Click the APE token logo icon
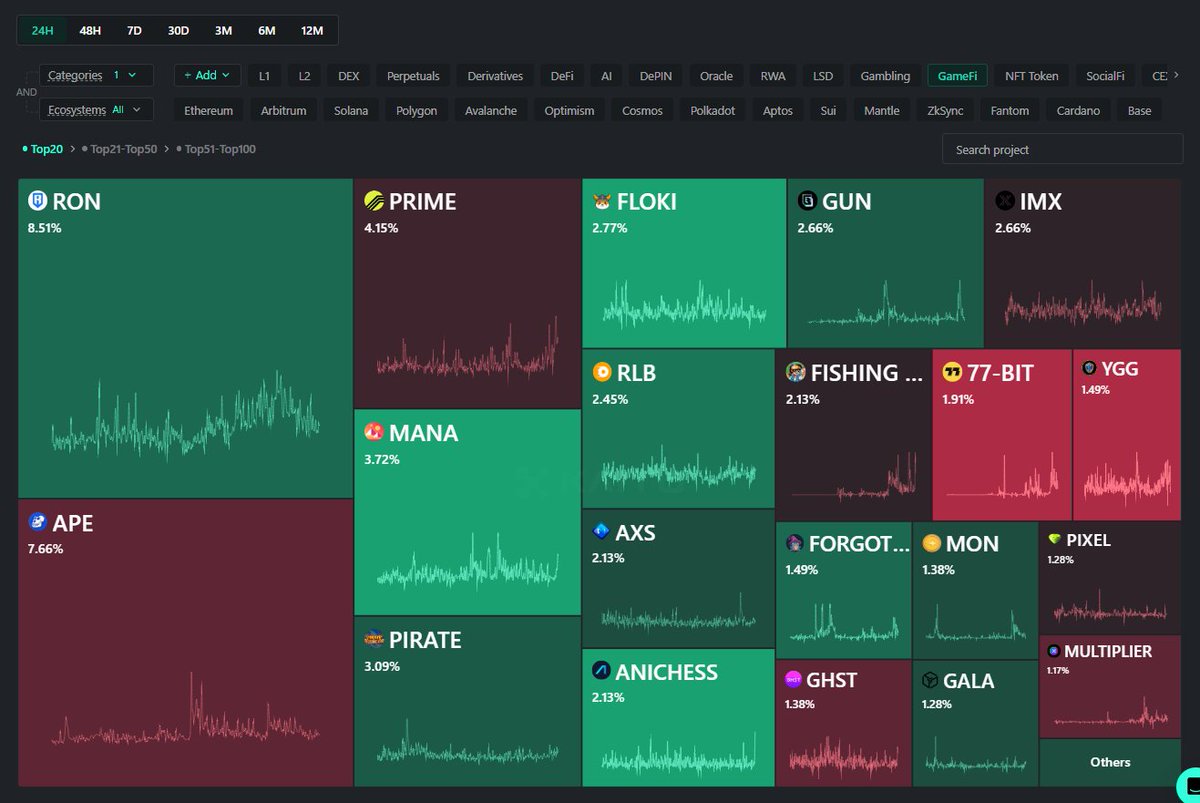 click(38, 522)
